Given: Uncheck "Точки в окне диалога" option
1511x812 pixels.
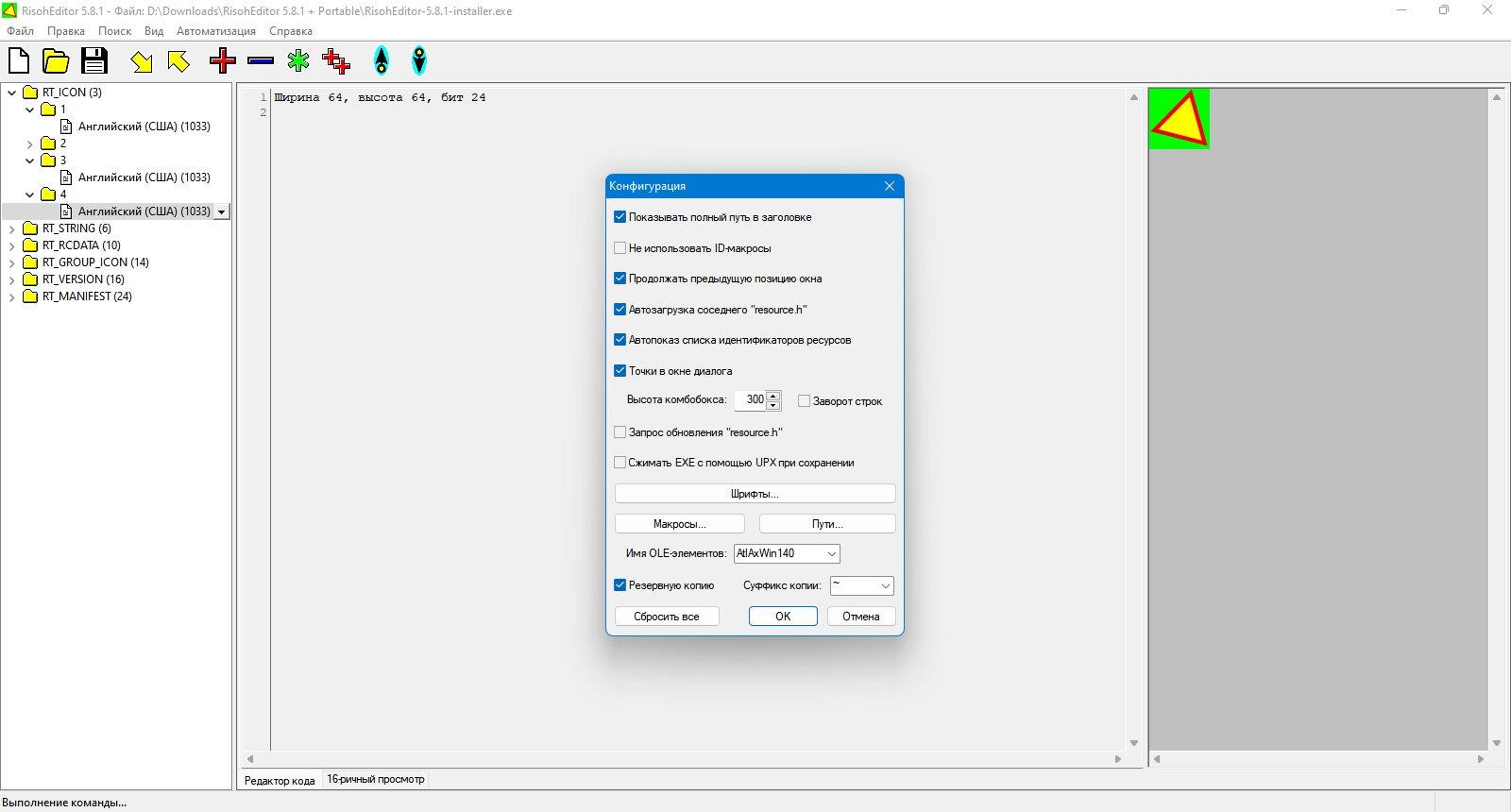Looking at the screenshot, I should 620,371.
